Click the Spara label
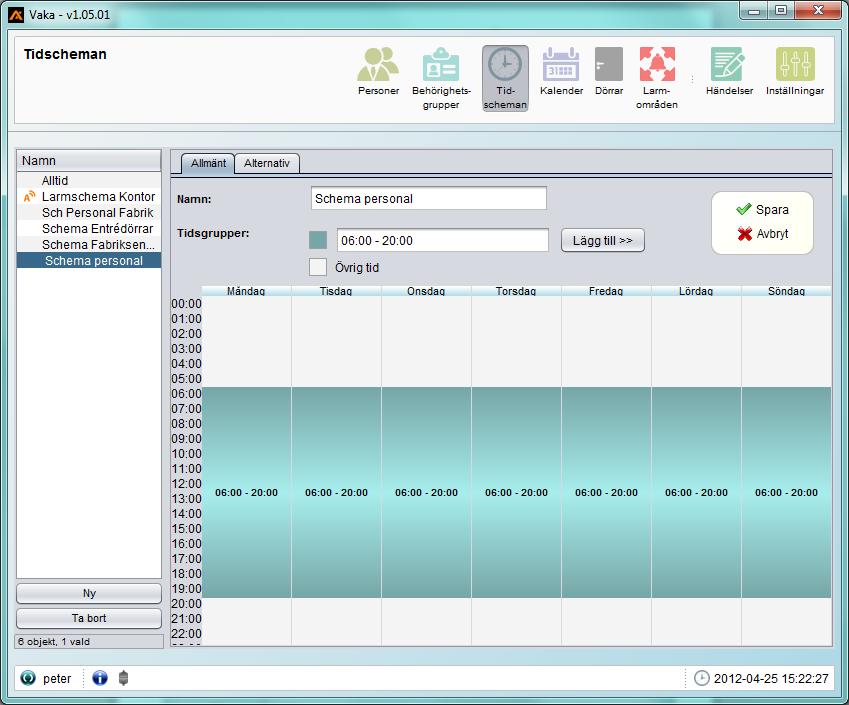 click(772, 210)
